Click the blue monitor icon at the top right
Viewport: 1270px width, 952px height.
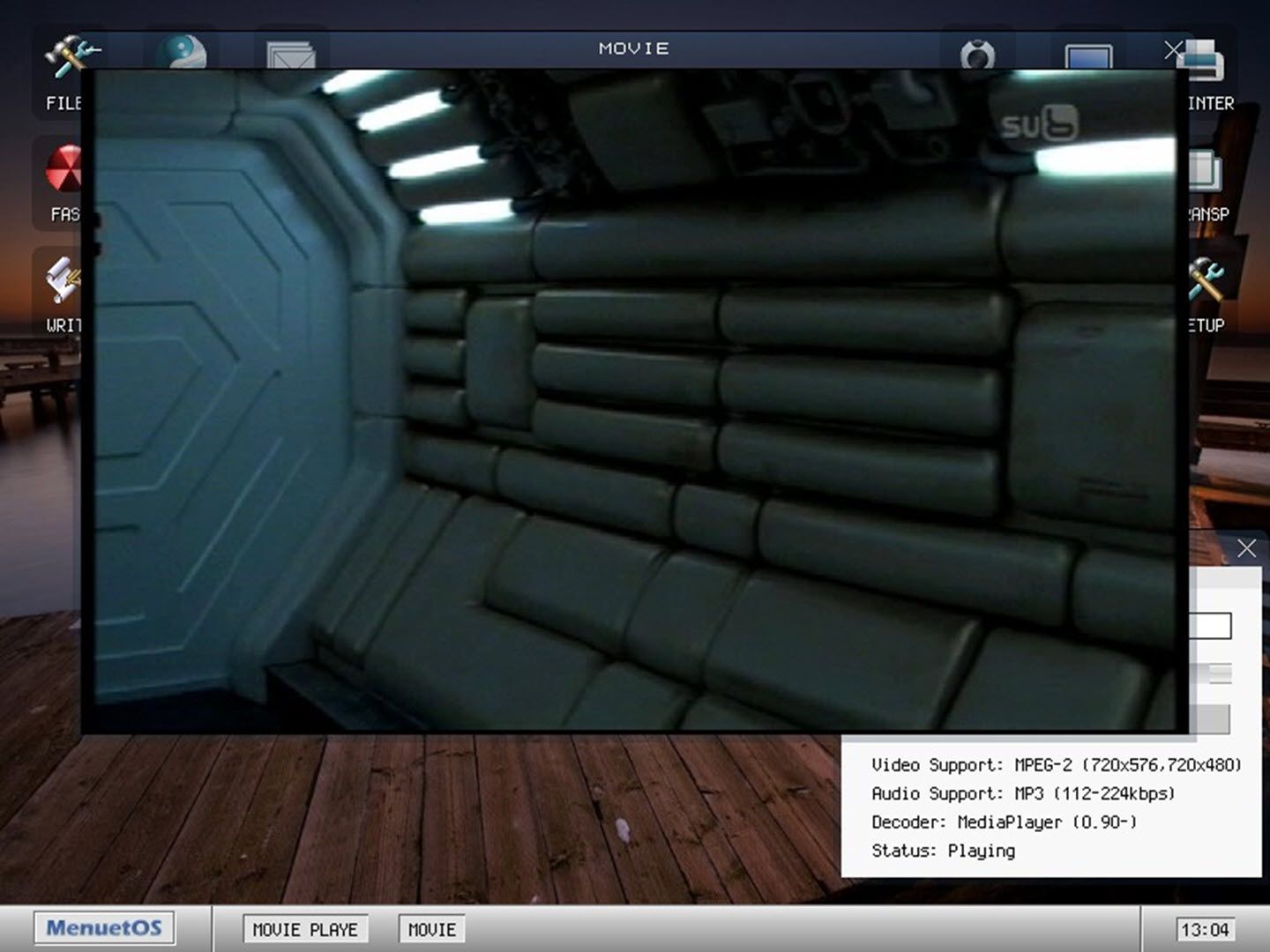[x=1088, y=56]
